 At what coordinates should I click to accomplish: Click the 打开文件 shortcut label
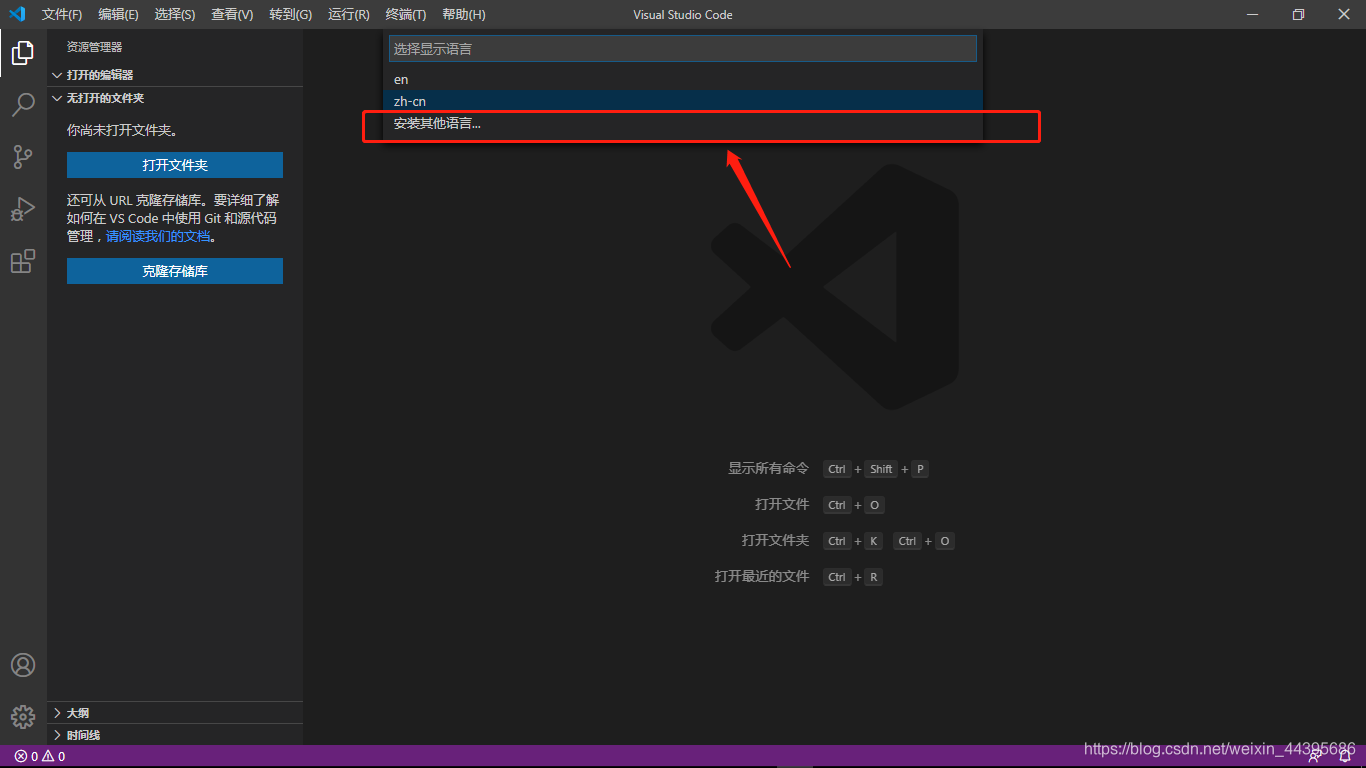(x=782, y=504)
